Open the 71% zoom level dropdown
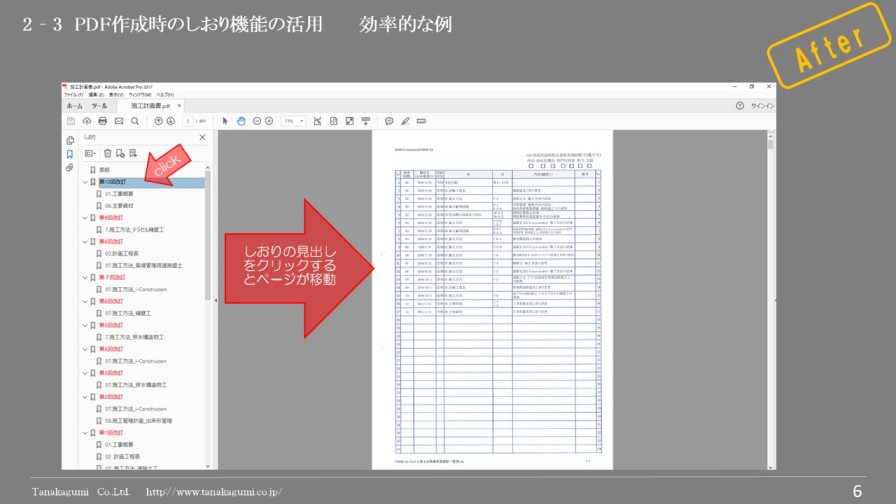The height and width of the screenshot is (504, 896). [293, 121]
